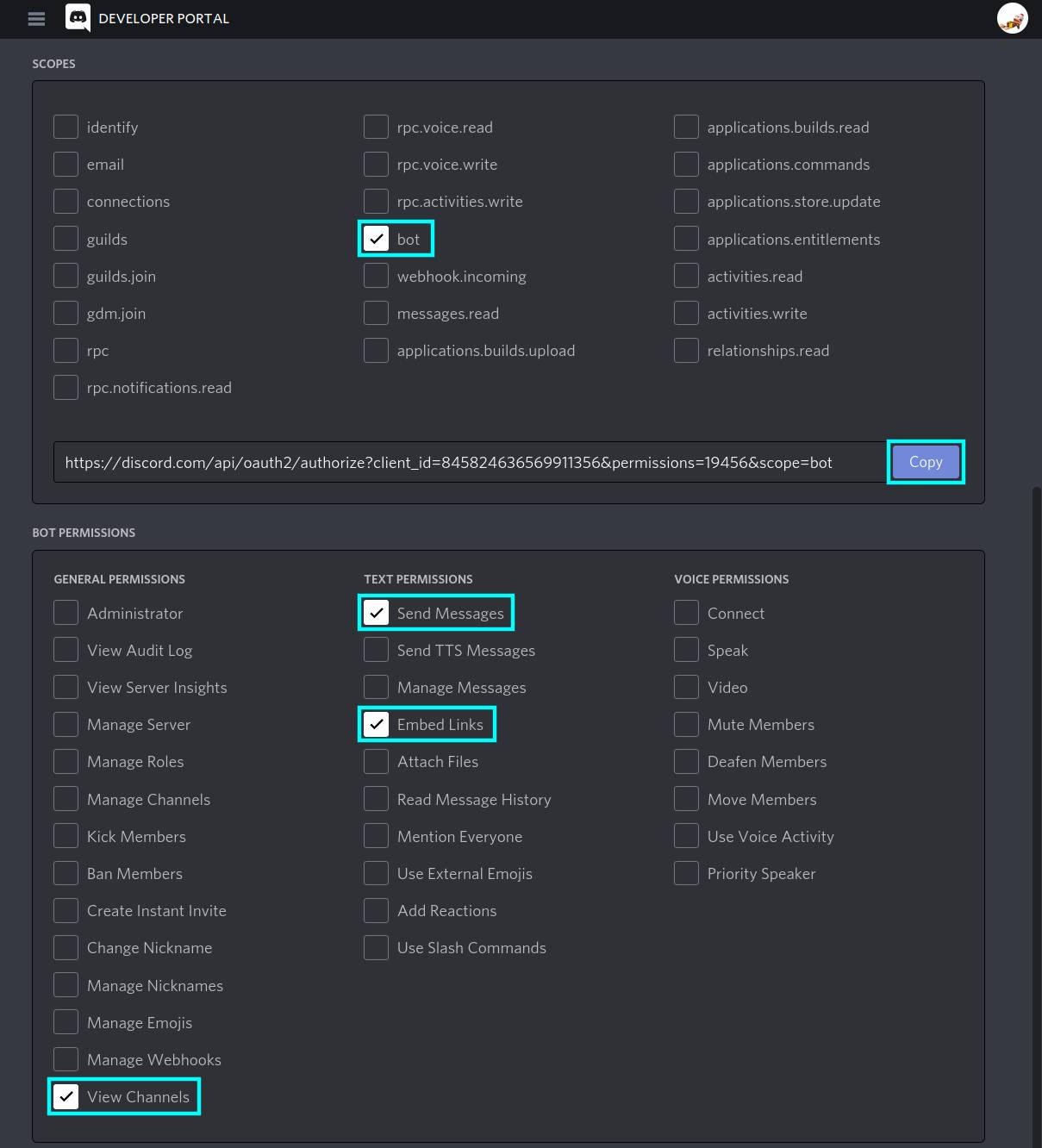
Task: Select Manage Channels permission
Action: point(66,799)
